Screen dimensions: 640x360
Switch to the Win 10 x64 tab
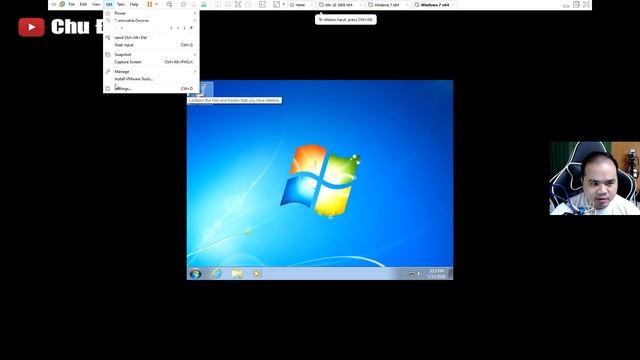tap(340, 5)
